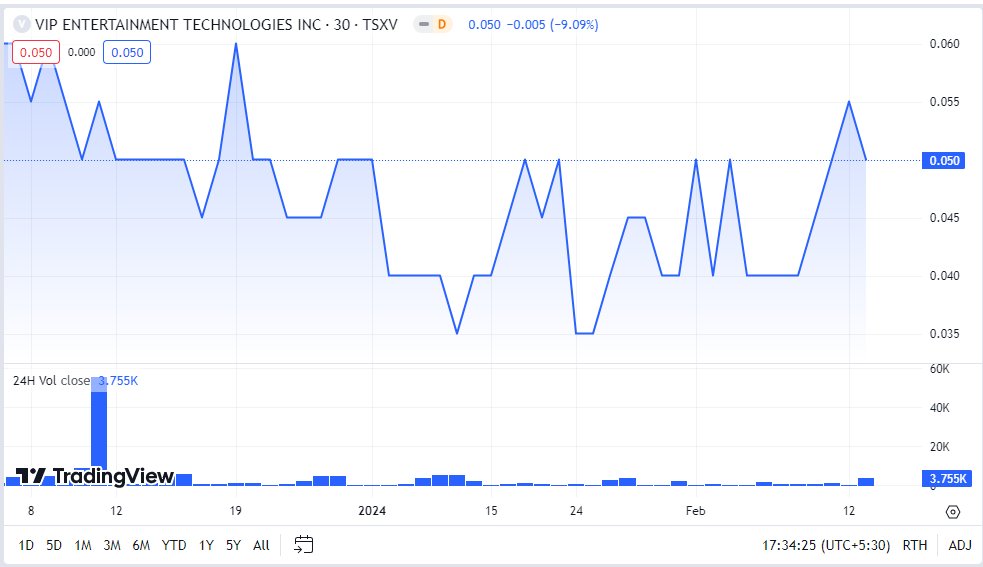983x567 pixels.
Task: Click the 3.755K volume value in legend
Action: pyautogui.click(x=118, y=381)
